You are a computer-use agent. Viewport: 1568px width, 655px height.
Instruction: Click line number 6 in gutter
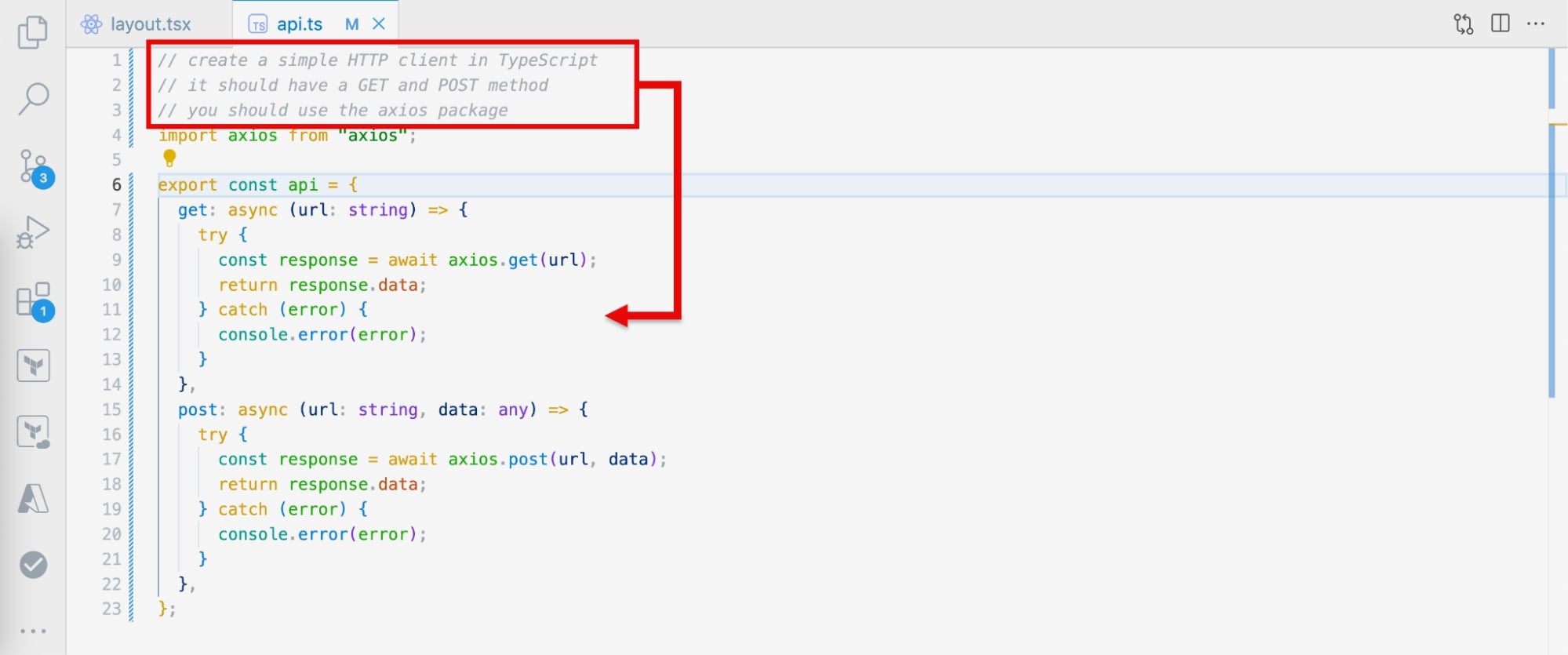click(x=116, y=184)
